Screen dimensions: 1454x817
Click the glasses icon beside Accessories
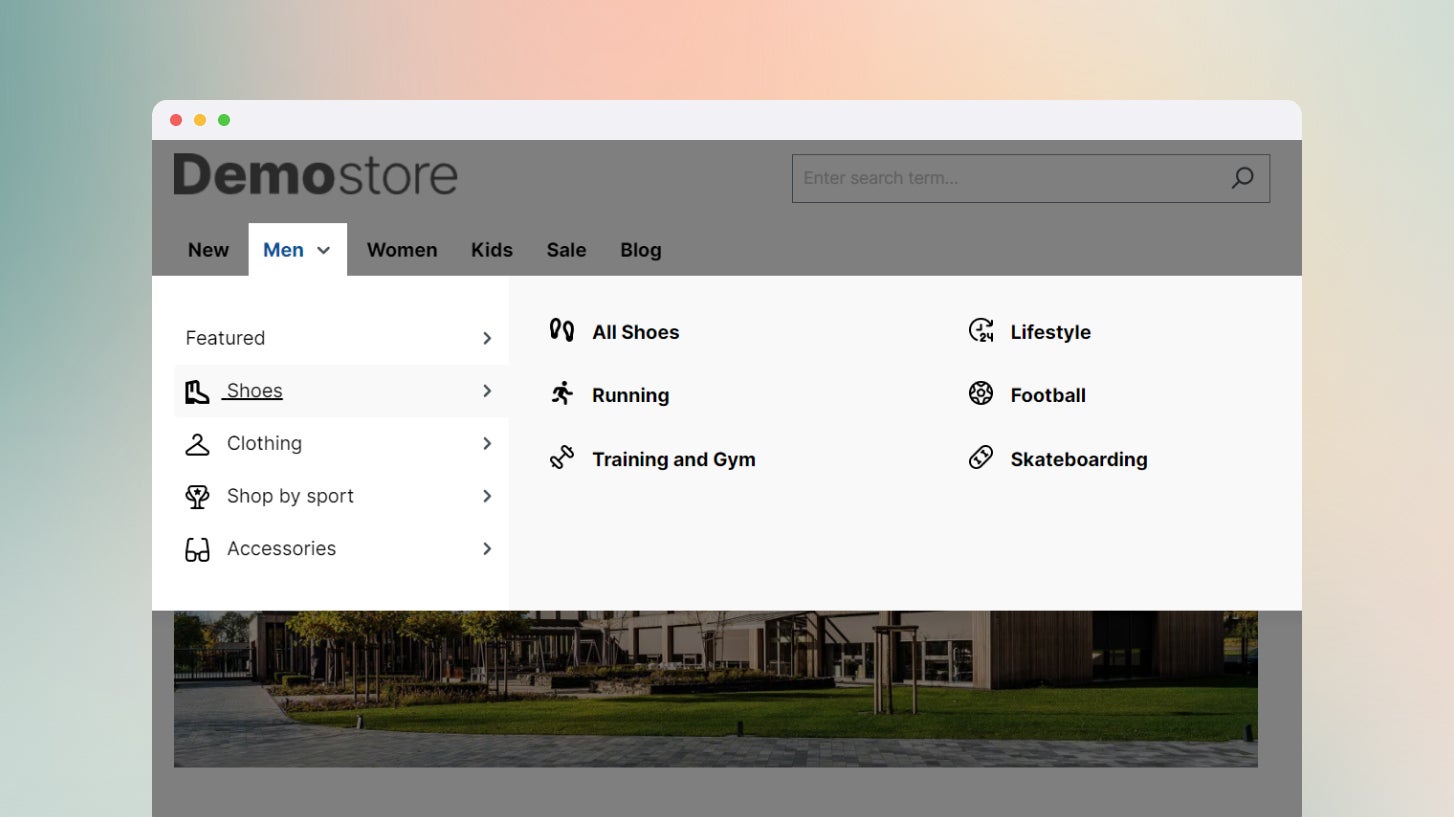click(197, 549)
